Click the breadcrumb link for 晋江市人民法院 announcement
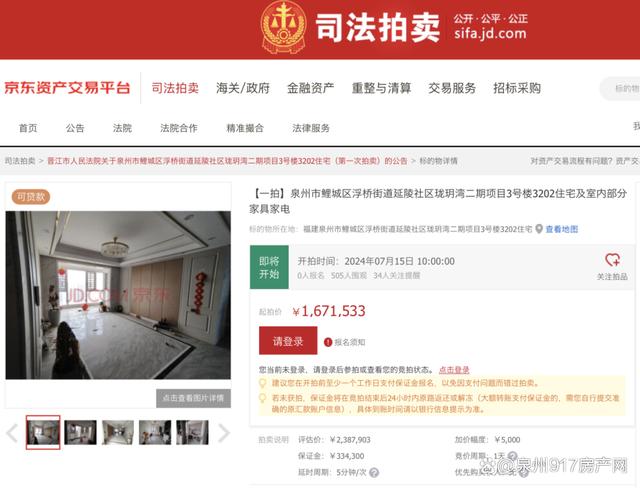640x488 pixels. pyautogui.click(x=227, y=161)
